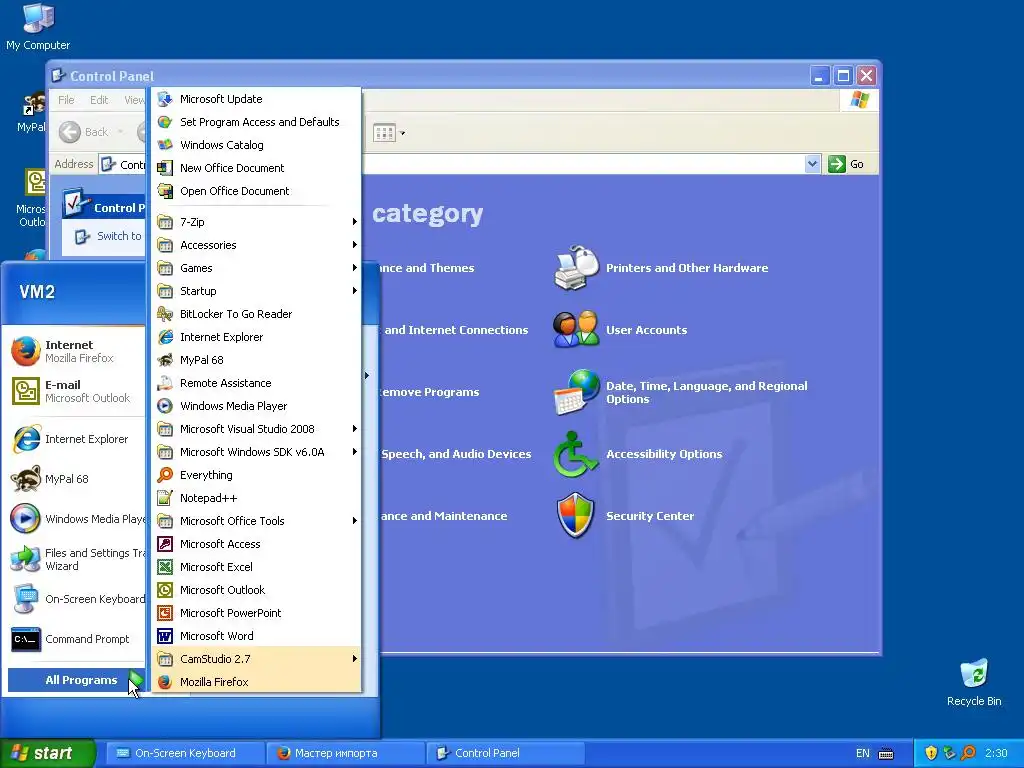Expand the Startup submenu arrow
Image resolution: width=1024 pixels, height=768 pixels.
pos(355,291)
